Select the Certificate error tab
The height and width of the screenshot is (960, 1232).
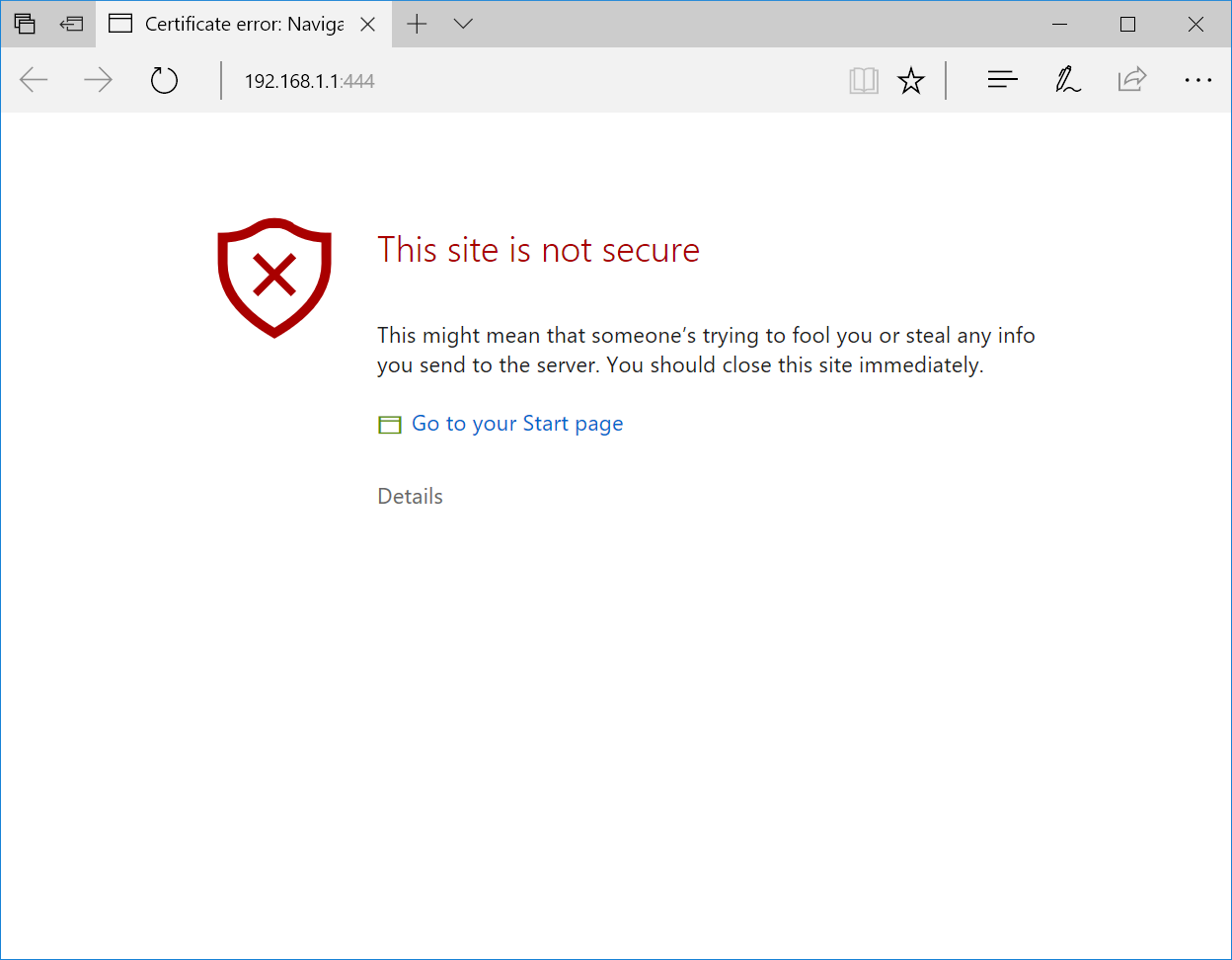tap(237, 24)
